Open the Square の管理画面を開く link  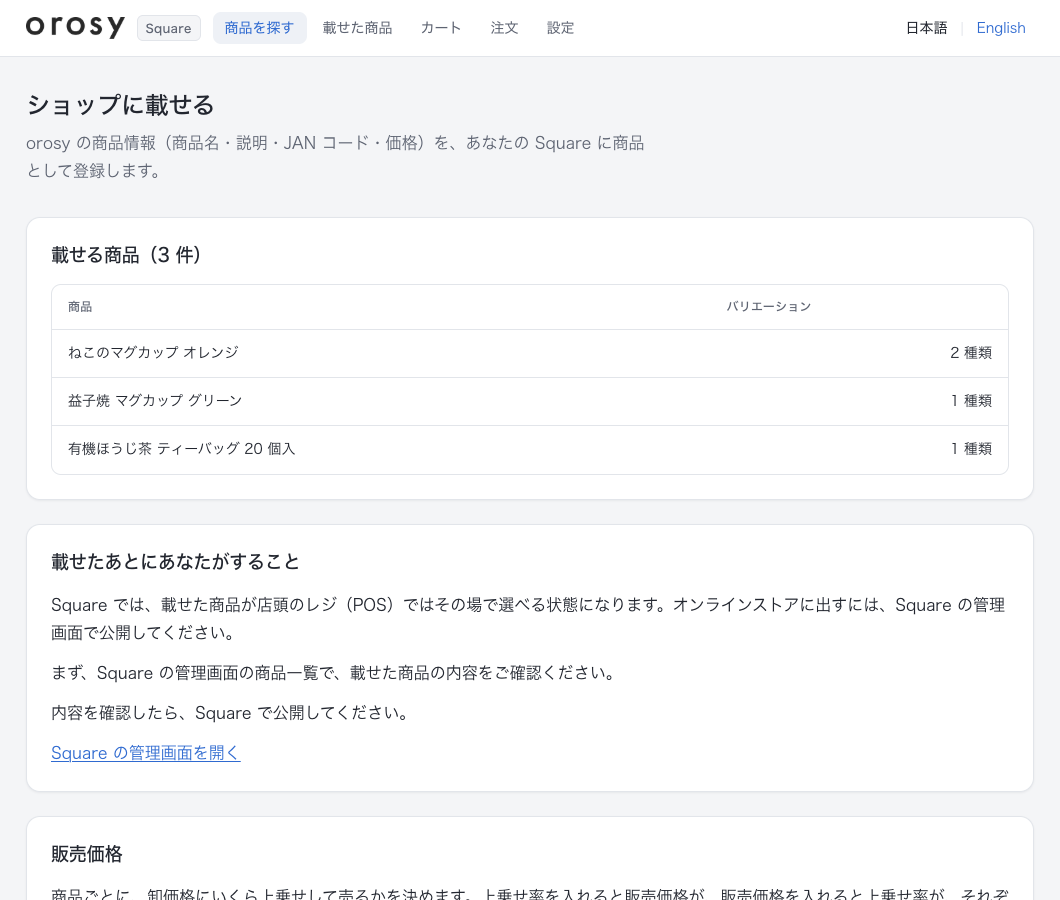tap(145, 753)
